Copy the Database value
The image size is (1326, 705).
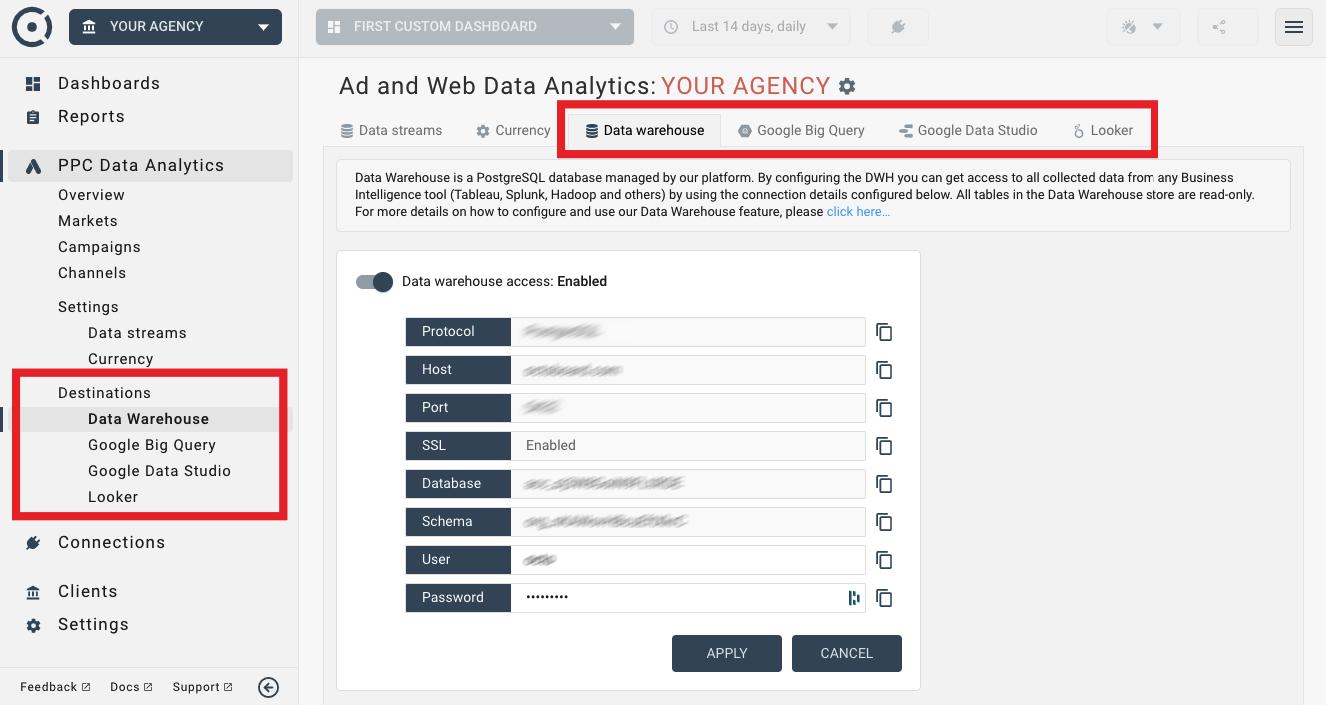coord(884,484)
